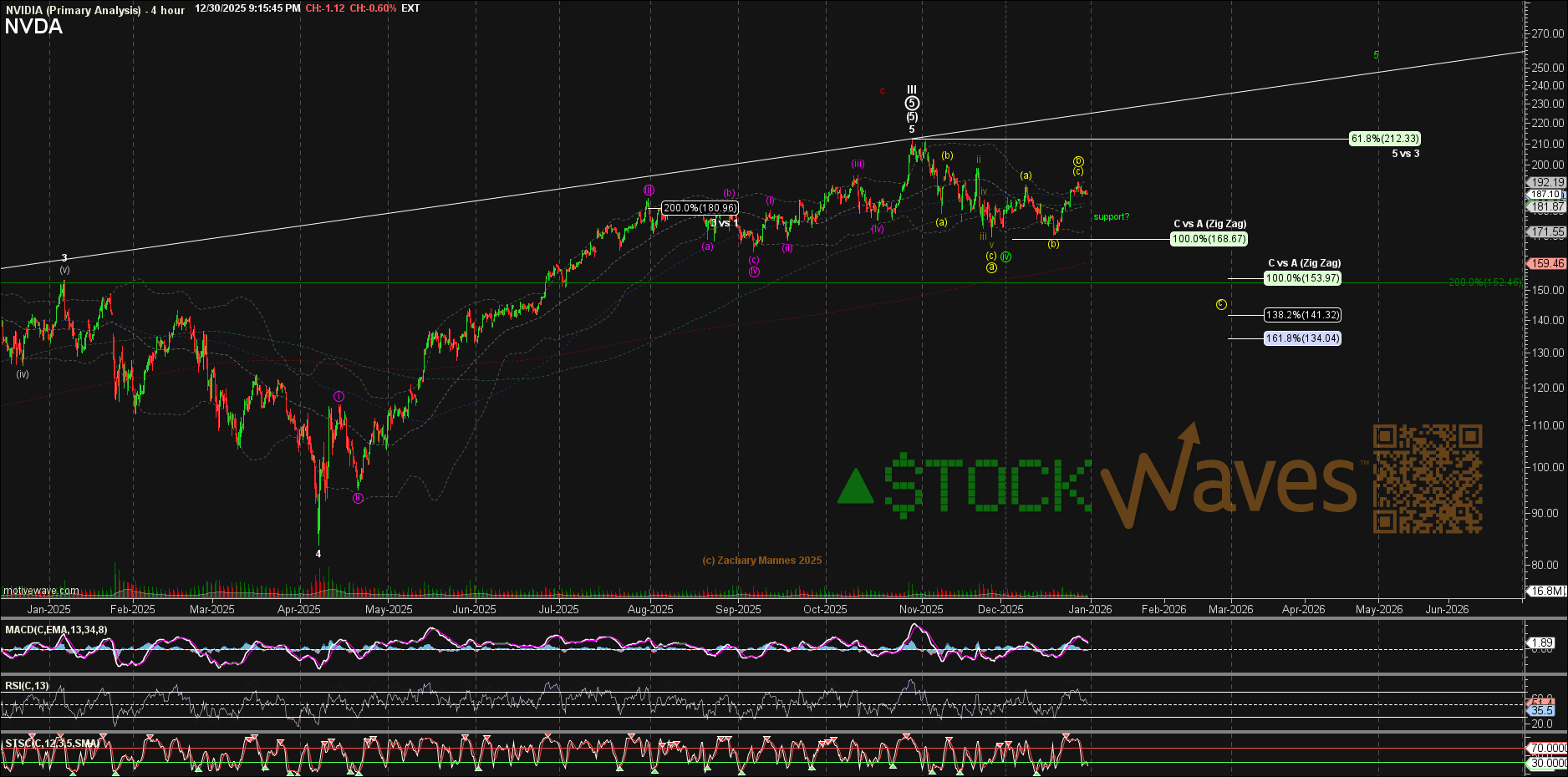Open the motivewave.com link
1568x777 pixels.
coord(41,591)
